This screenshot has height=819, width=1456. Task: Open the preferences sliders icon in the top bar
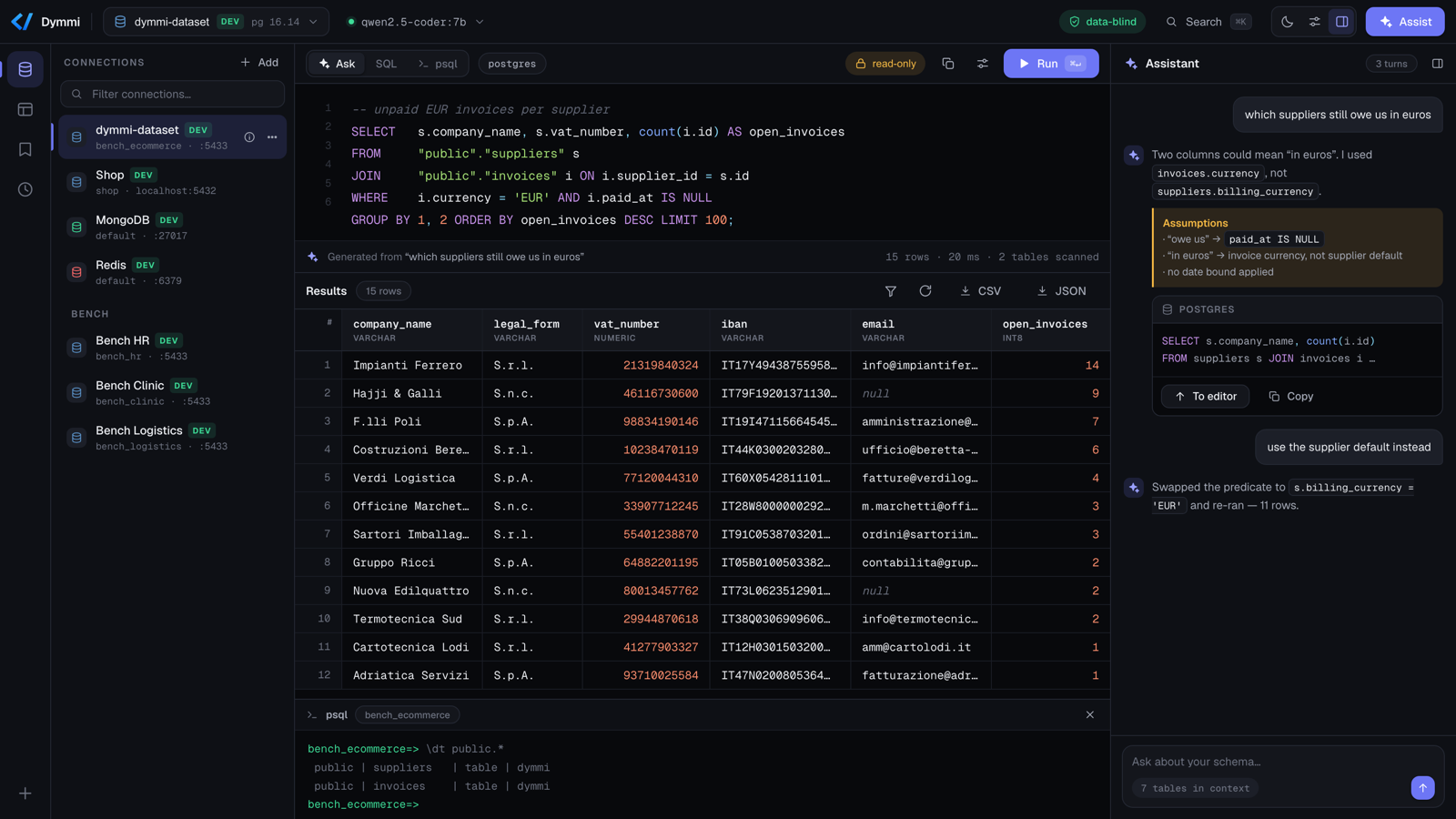pos(1315,22)
